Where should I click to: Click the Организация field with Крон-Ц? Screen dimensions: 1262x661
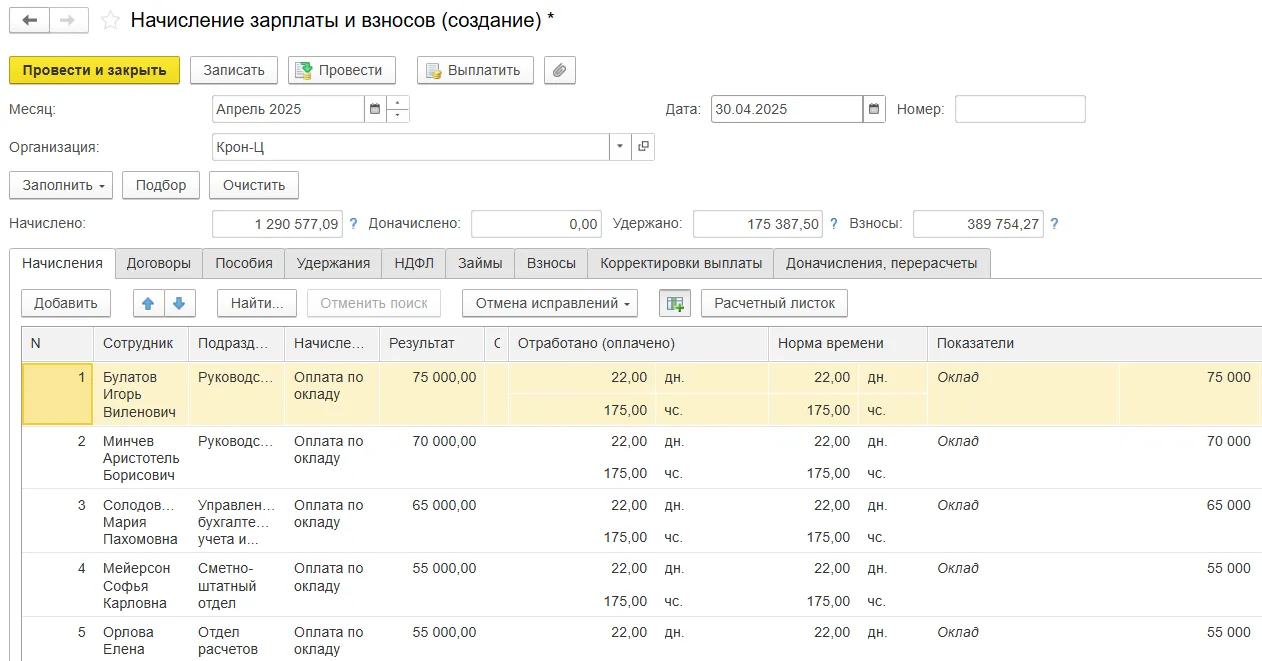point(411,147)
